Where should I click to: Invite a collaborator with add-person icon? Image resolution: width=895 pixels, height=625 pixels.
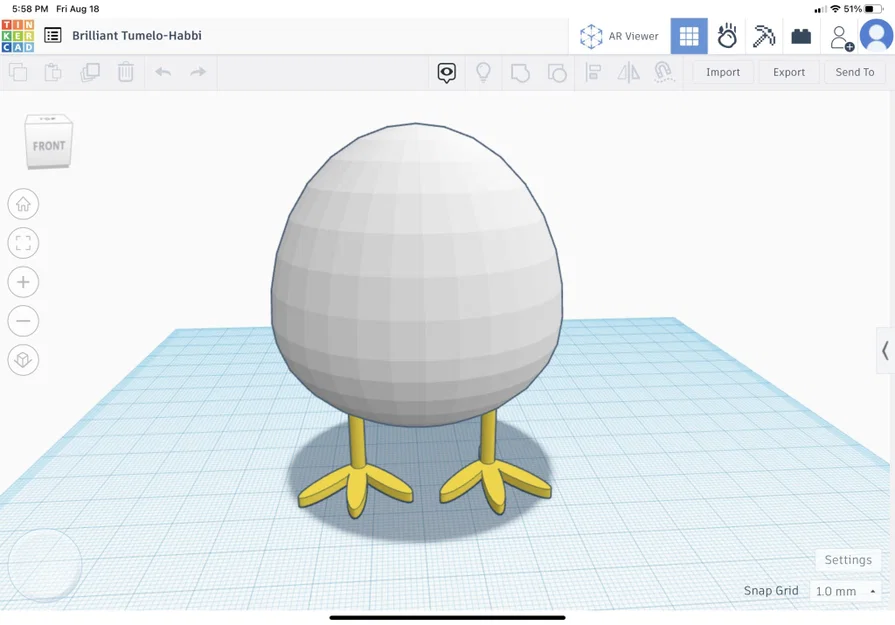[841, 38]
